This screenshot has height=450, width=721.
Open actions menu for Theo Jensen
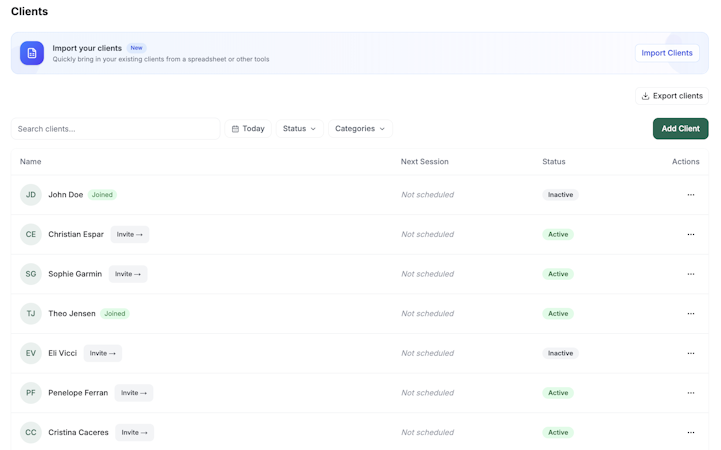(691, 313)
